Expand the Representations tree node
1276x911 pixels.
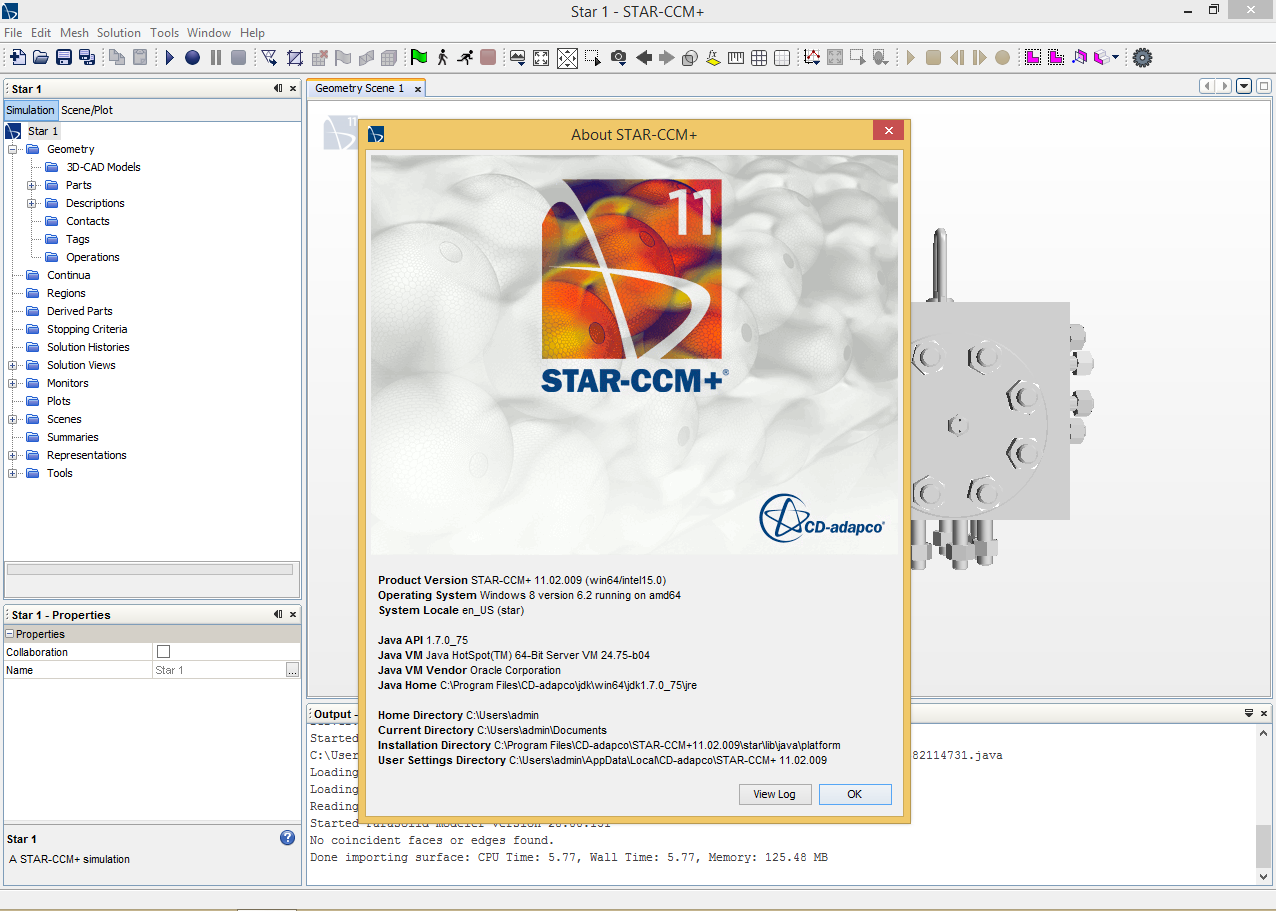13,455
